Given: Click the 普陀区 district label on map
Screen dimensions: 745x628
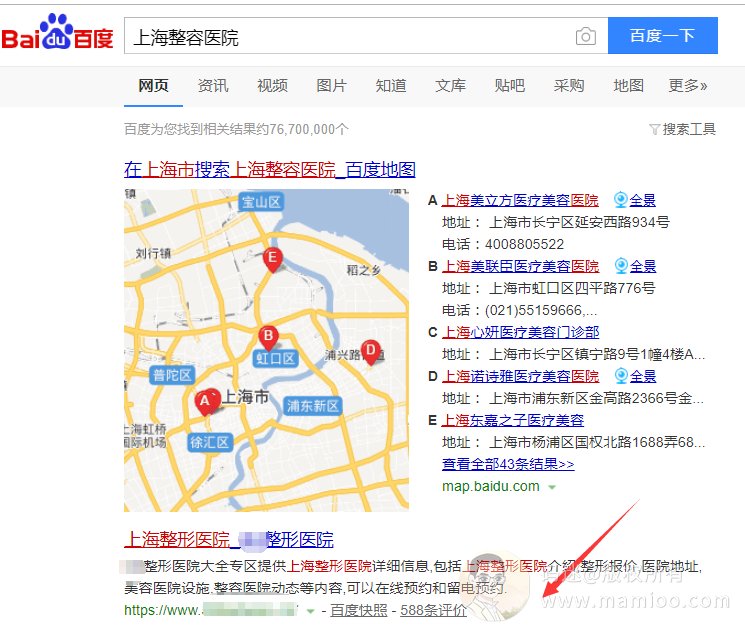Looking at the screenshot, I should [172, 375].
